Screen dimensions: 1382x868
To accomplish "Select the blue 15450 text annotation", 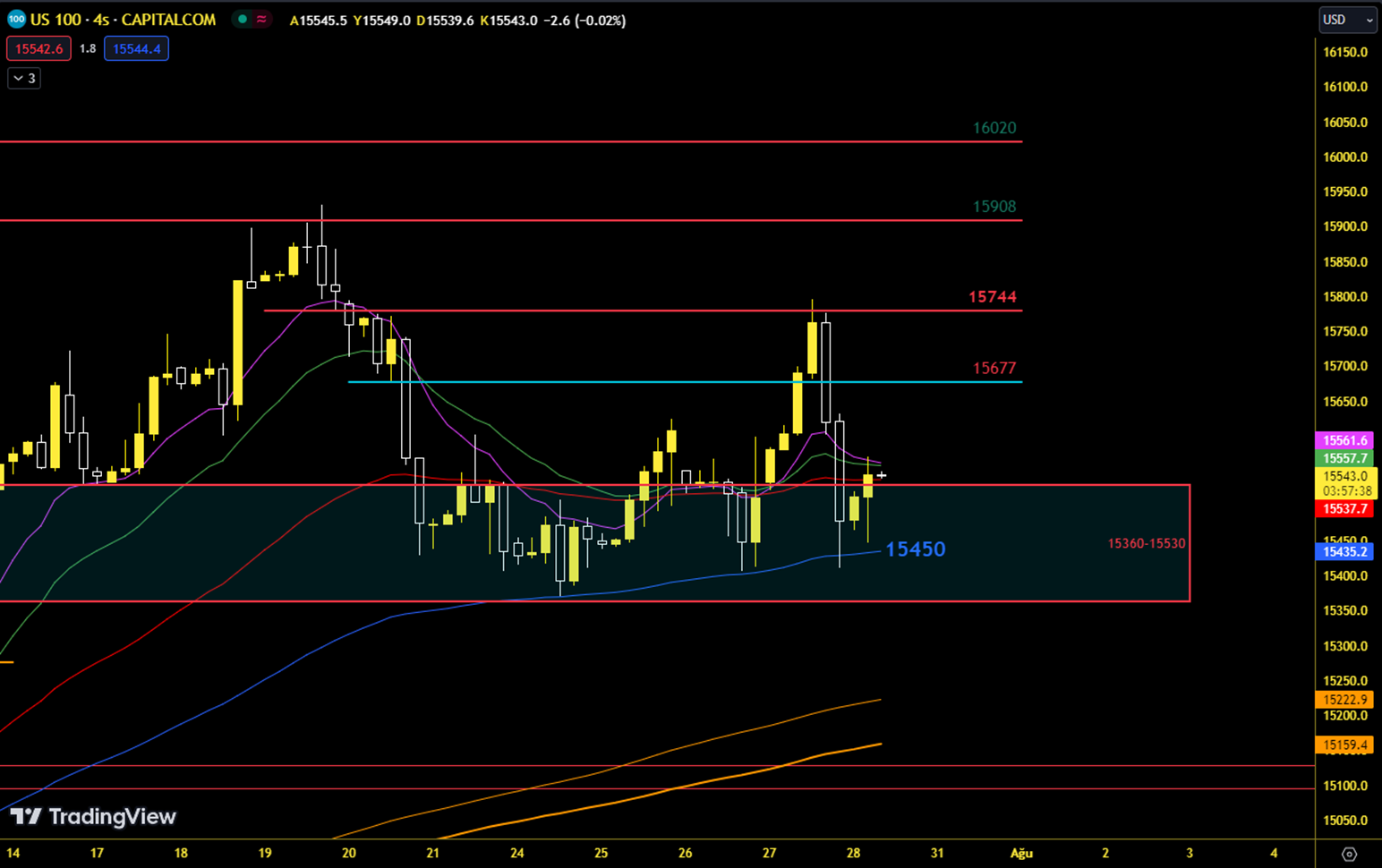I will tap(915, 549).
